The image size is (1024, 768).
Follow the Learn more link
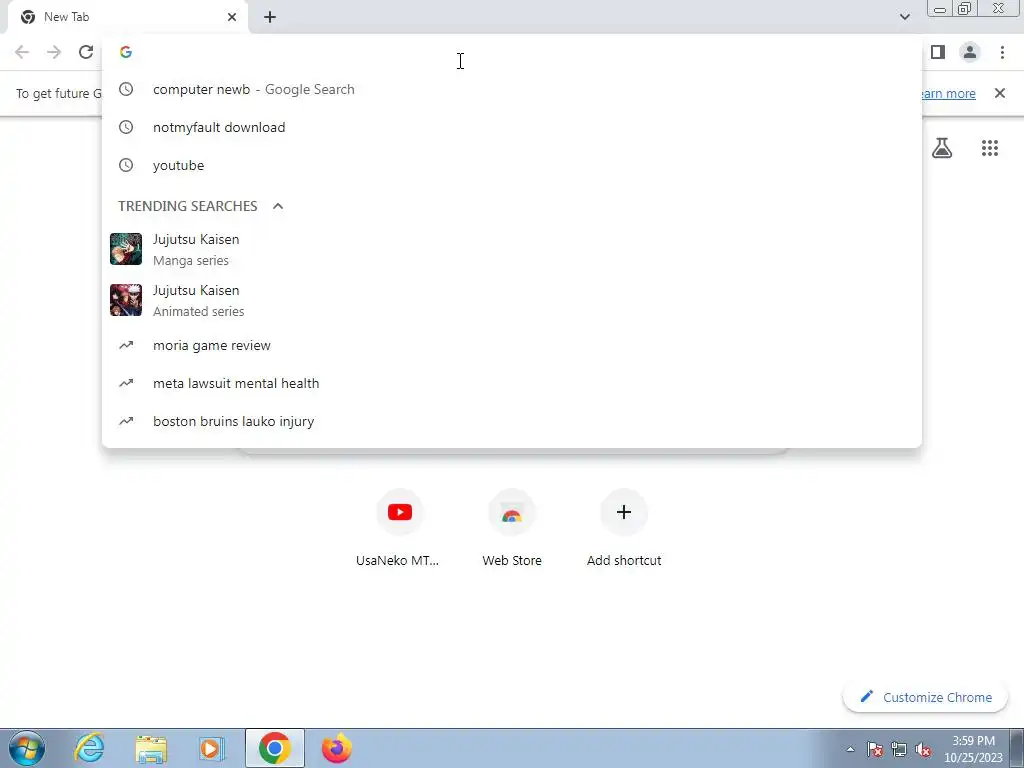(947, 93)
